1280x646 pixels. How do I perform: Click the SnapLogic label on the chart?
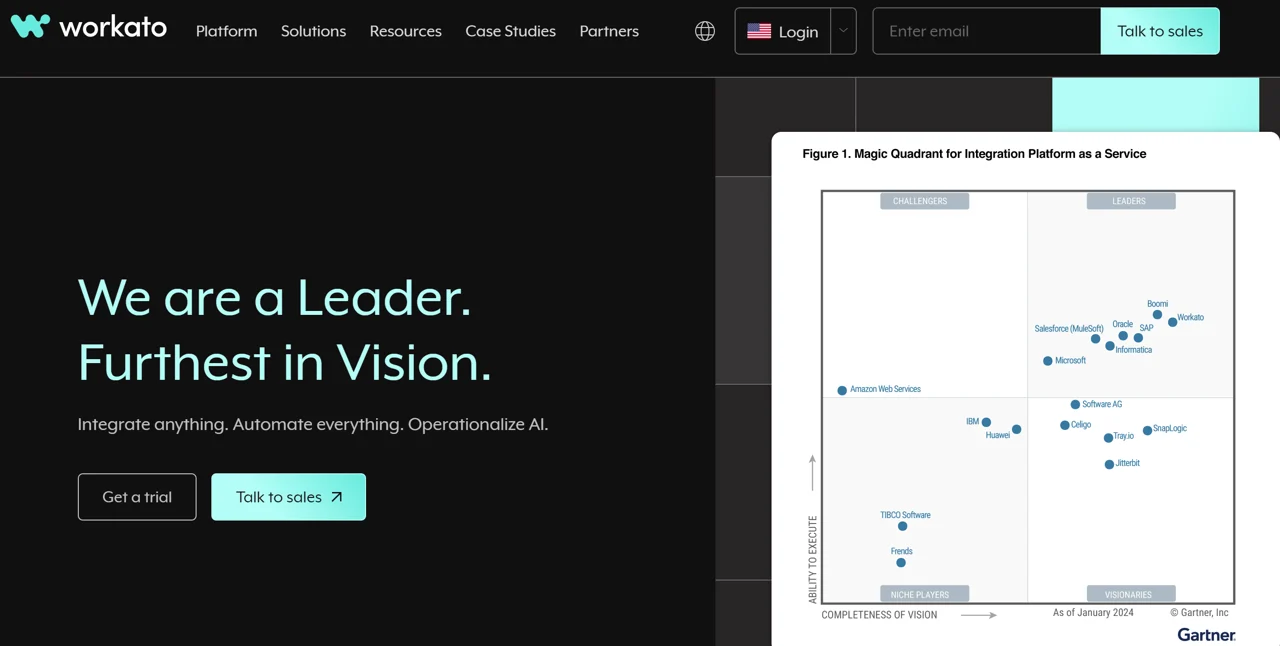(1170, 428)
